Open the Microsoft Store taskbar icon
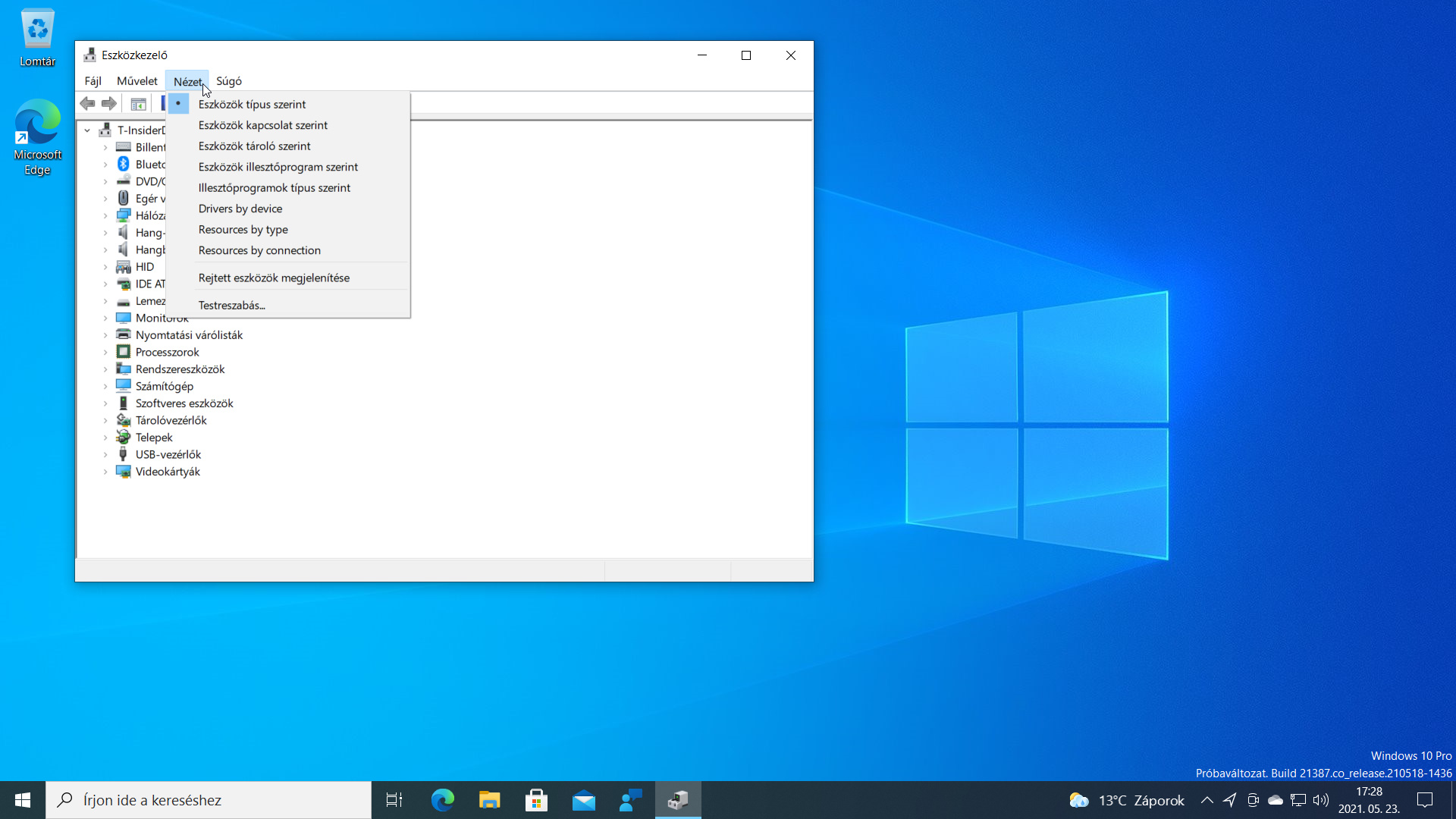 tap(537, 800)
